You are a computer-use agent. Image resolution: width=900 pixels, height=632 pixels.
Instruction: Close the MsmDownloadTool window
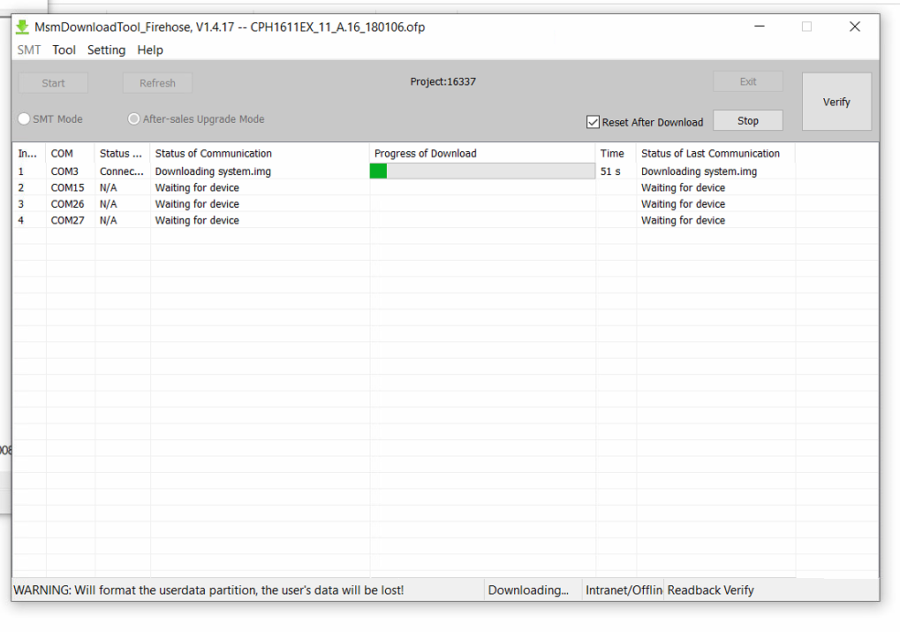855,26
